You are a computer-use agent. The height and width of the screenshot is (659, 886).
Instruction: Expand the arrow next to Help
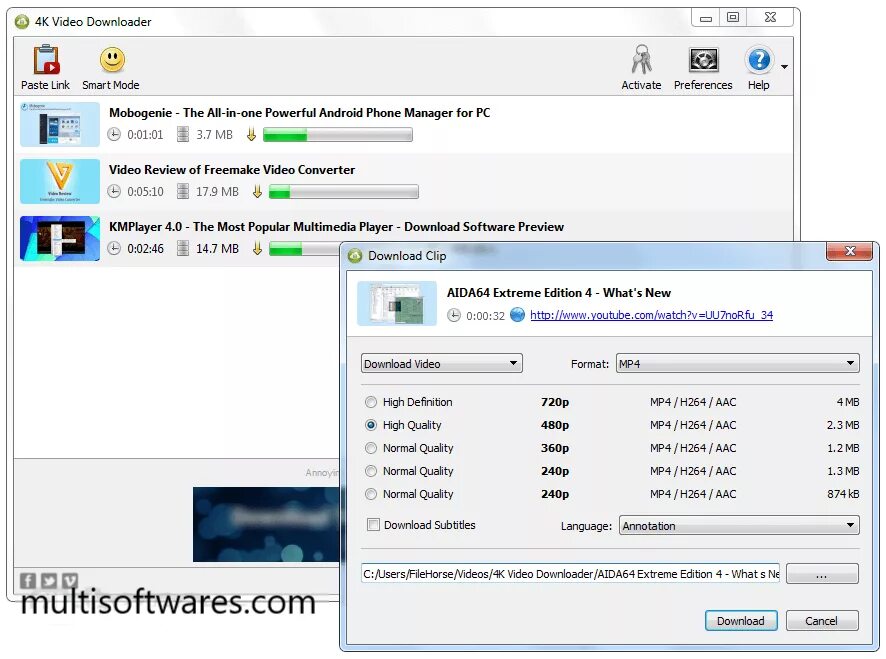784,67
